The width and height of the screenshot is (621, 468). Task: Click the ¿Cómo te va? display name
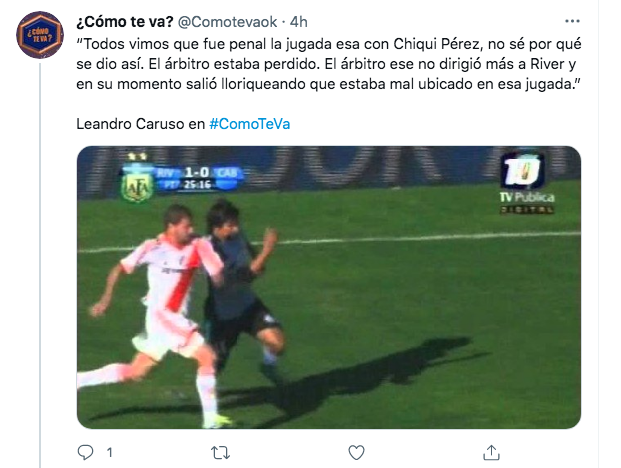coord(125,22)
